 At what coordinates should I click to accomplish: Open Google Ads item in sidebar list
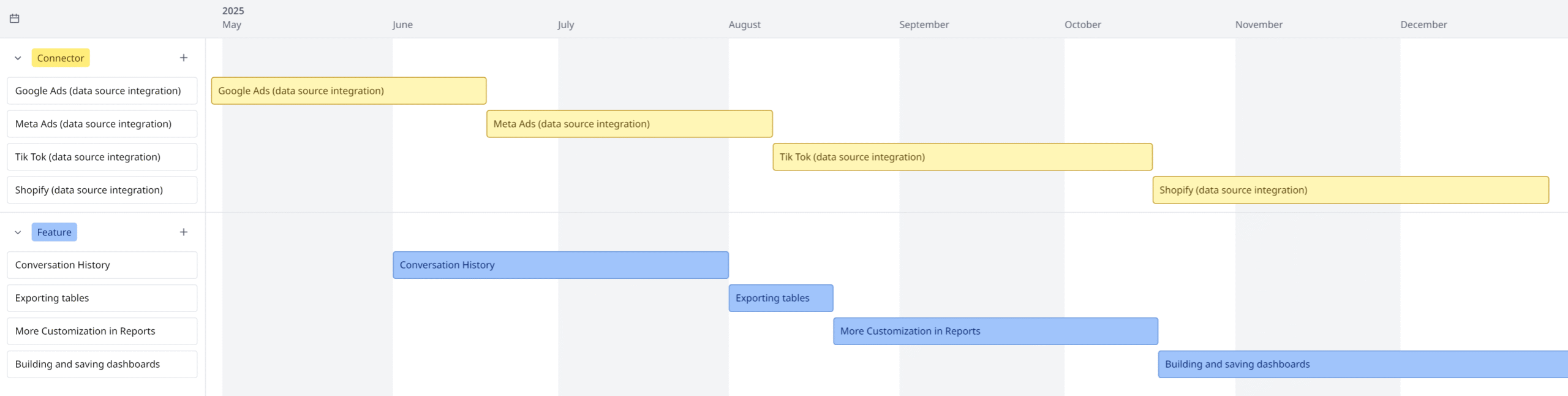[102, 91]
